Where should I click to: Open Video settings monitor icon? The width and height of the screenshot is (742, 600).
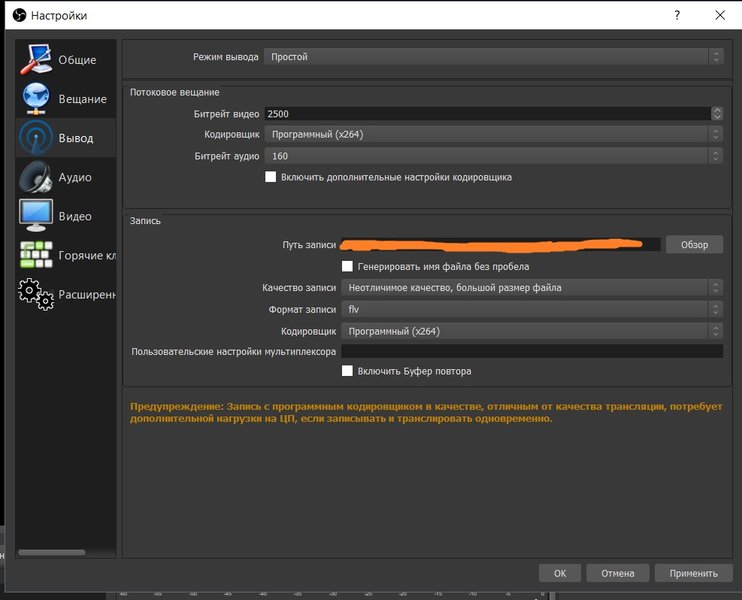click(x=36, y=216)
